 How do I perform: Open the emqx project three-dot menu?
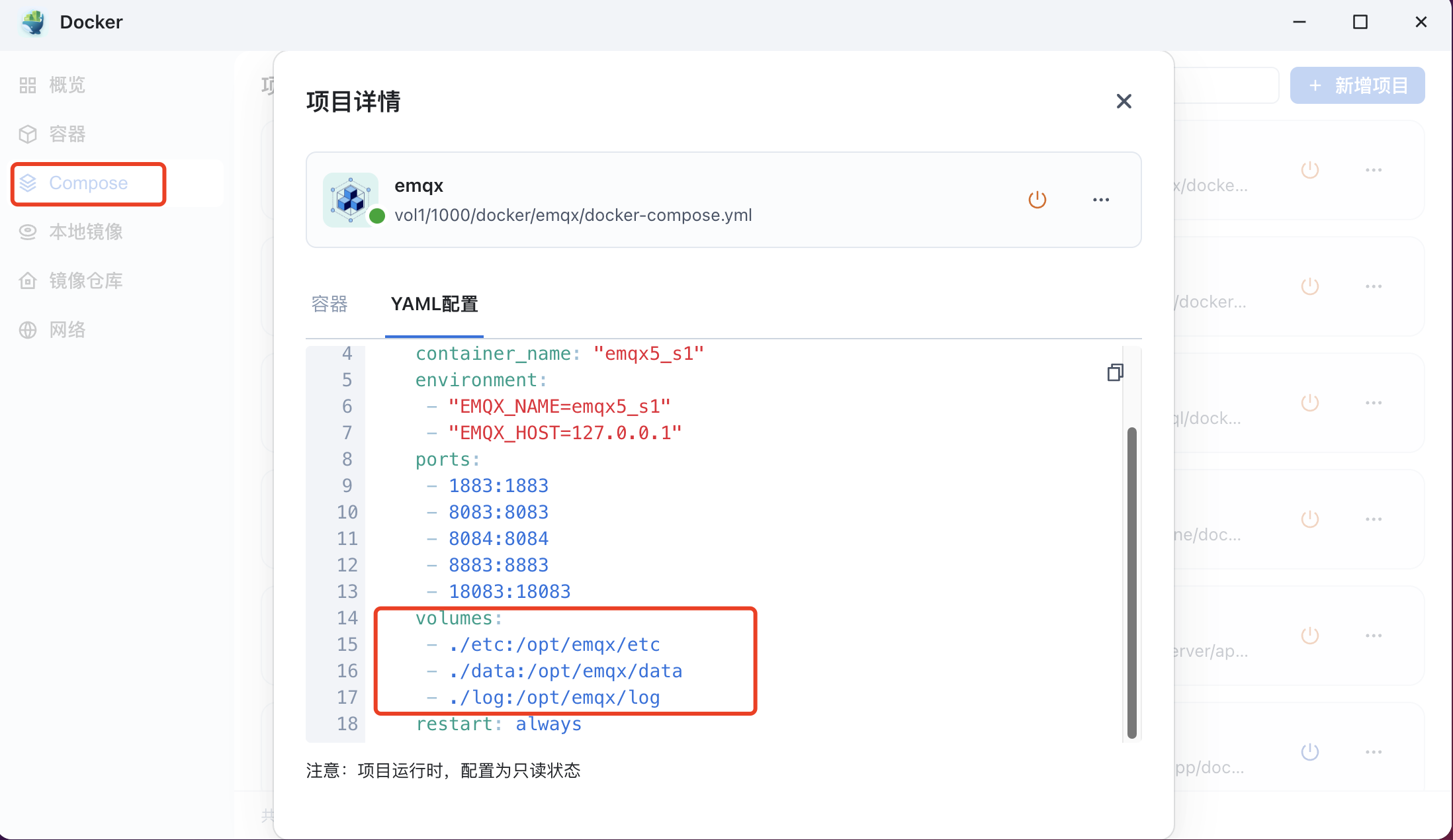click(x=1101, y=200)
